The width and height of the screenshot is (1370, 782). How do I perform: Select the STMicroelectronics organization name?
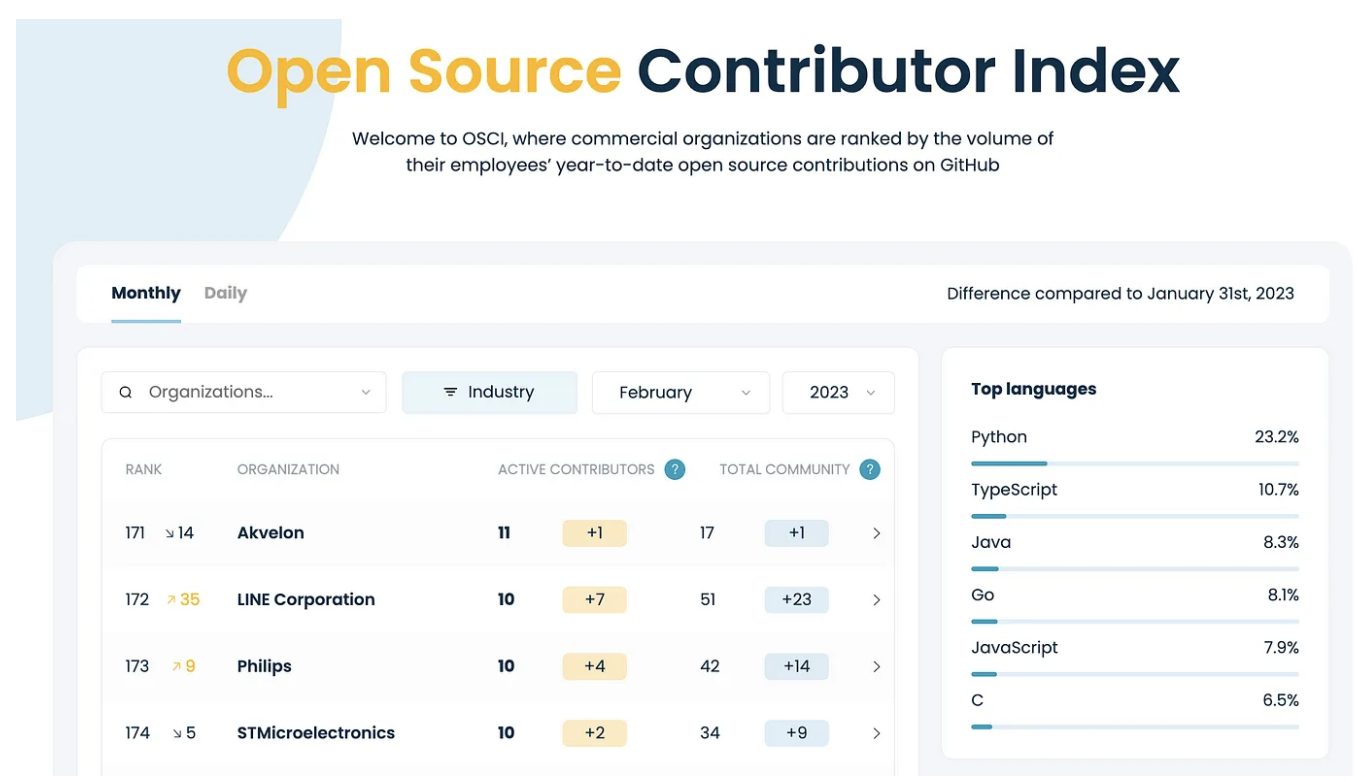pyautogui.click(x=316, y=733)
